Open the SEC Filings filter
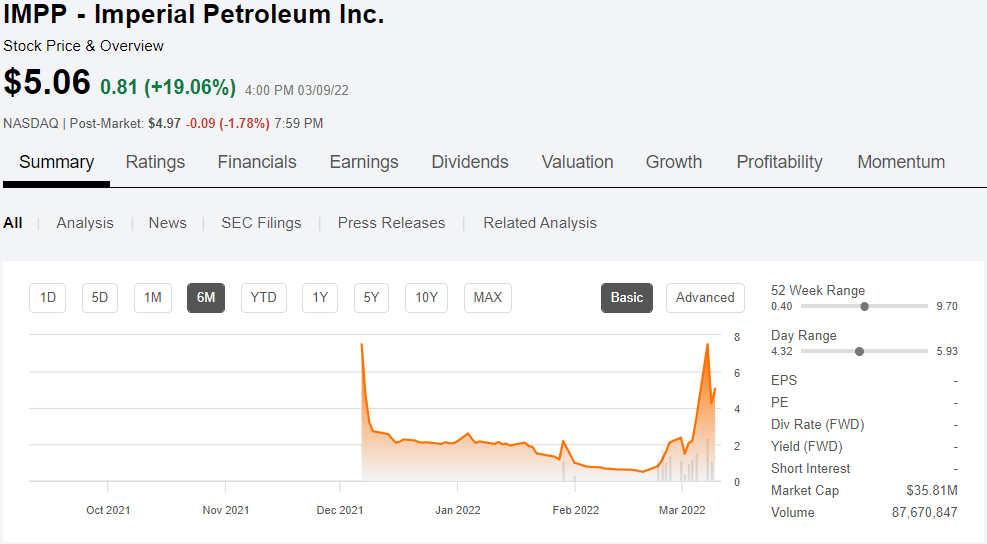The image size is (987, 544). click(x=261, y=223)
